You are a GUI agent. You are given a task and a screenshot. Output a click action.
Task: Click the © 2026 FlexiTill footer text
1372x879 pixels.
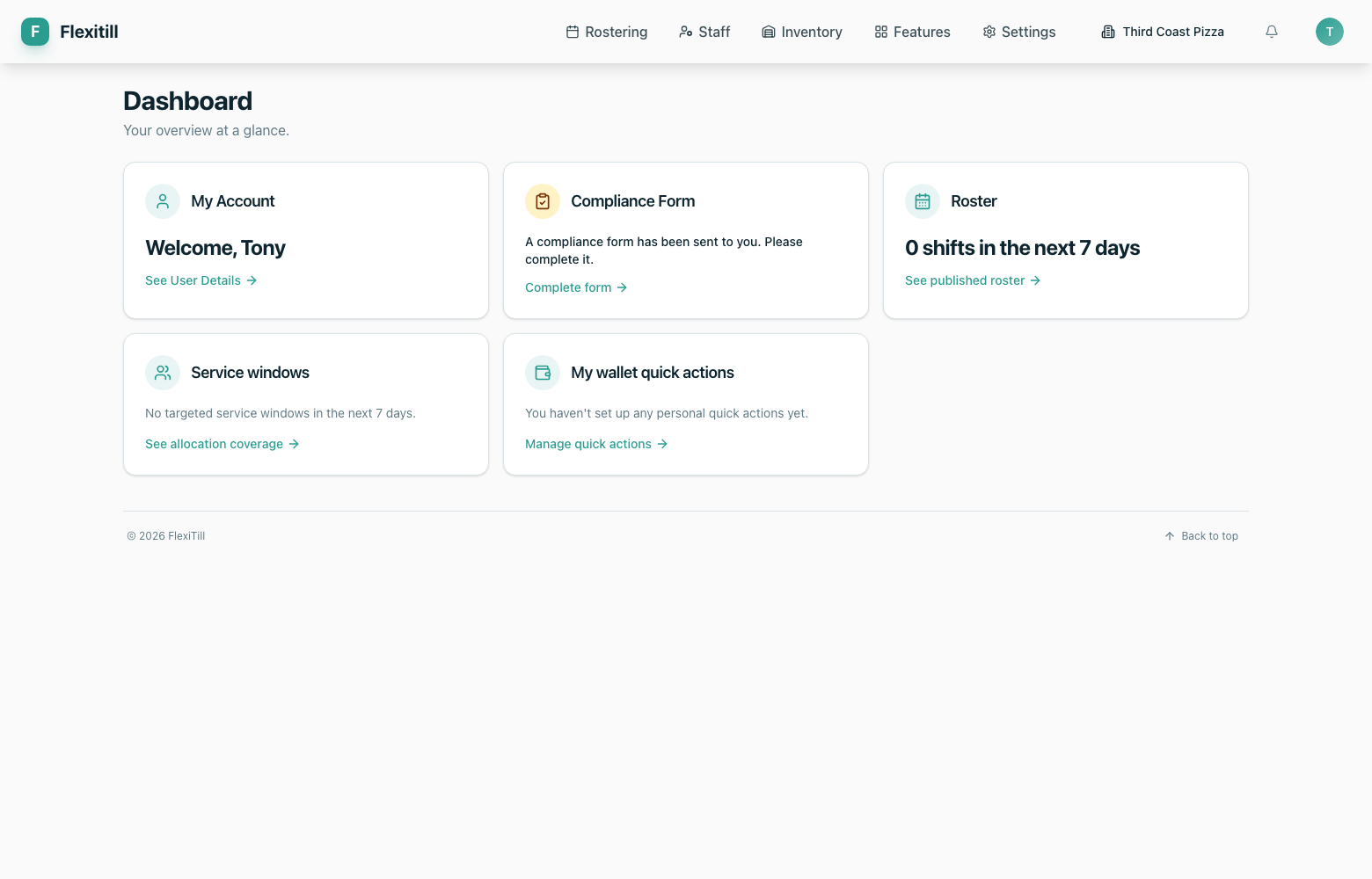point(166,536)
